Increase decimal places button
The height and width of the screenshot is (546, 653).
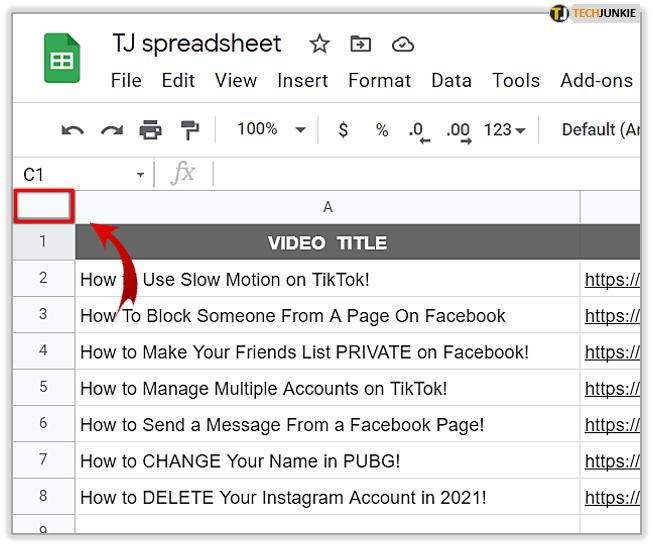[x=458, y=130]
